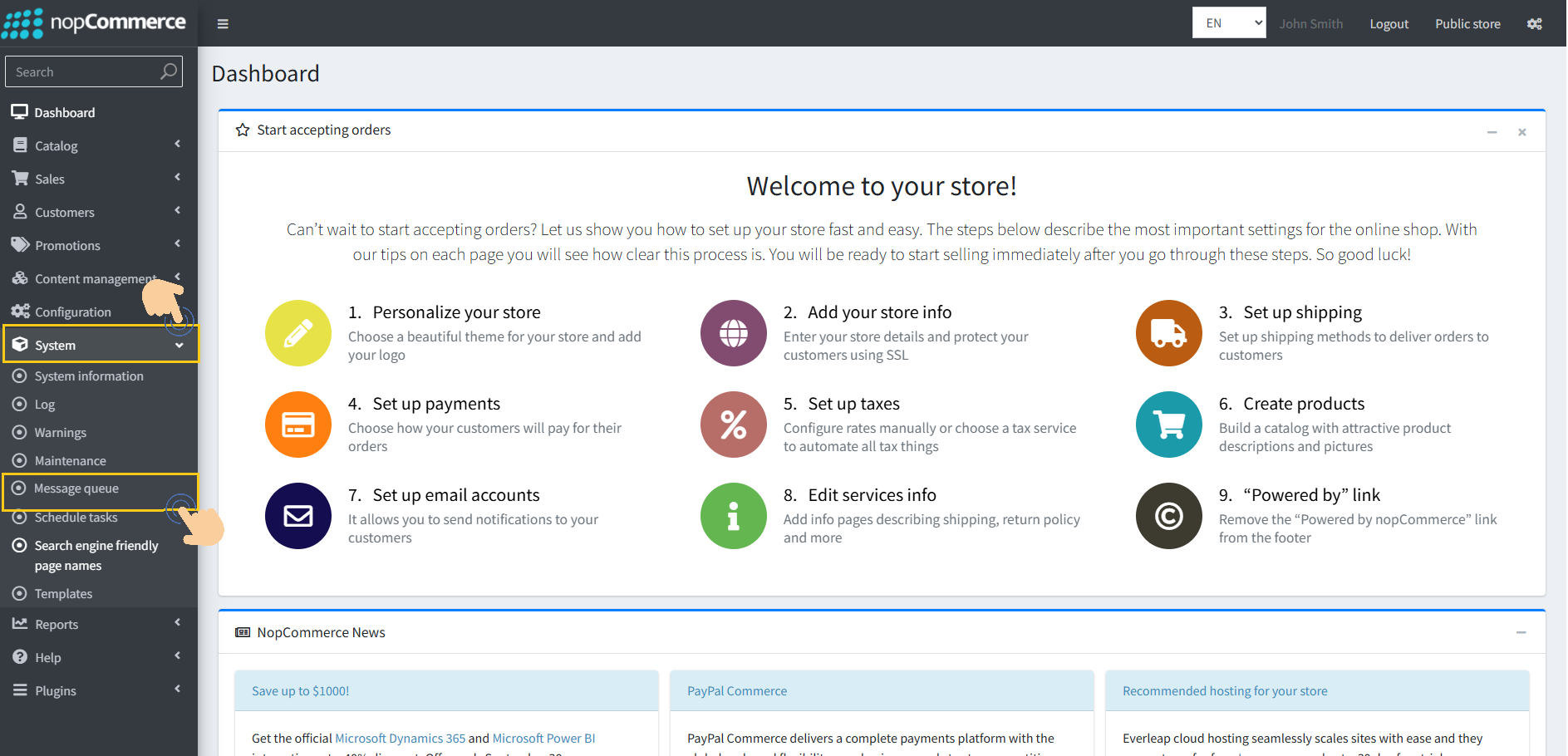This screenshot has width=1568, height=756.
Task: Open the Public store link
Action: click(1467, 24)
